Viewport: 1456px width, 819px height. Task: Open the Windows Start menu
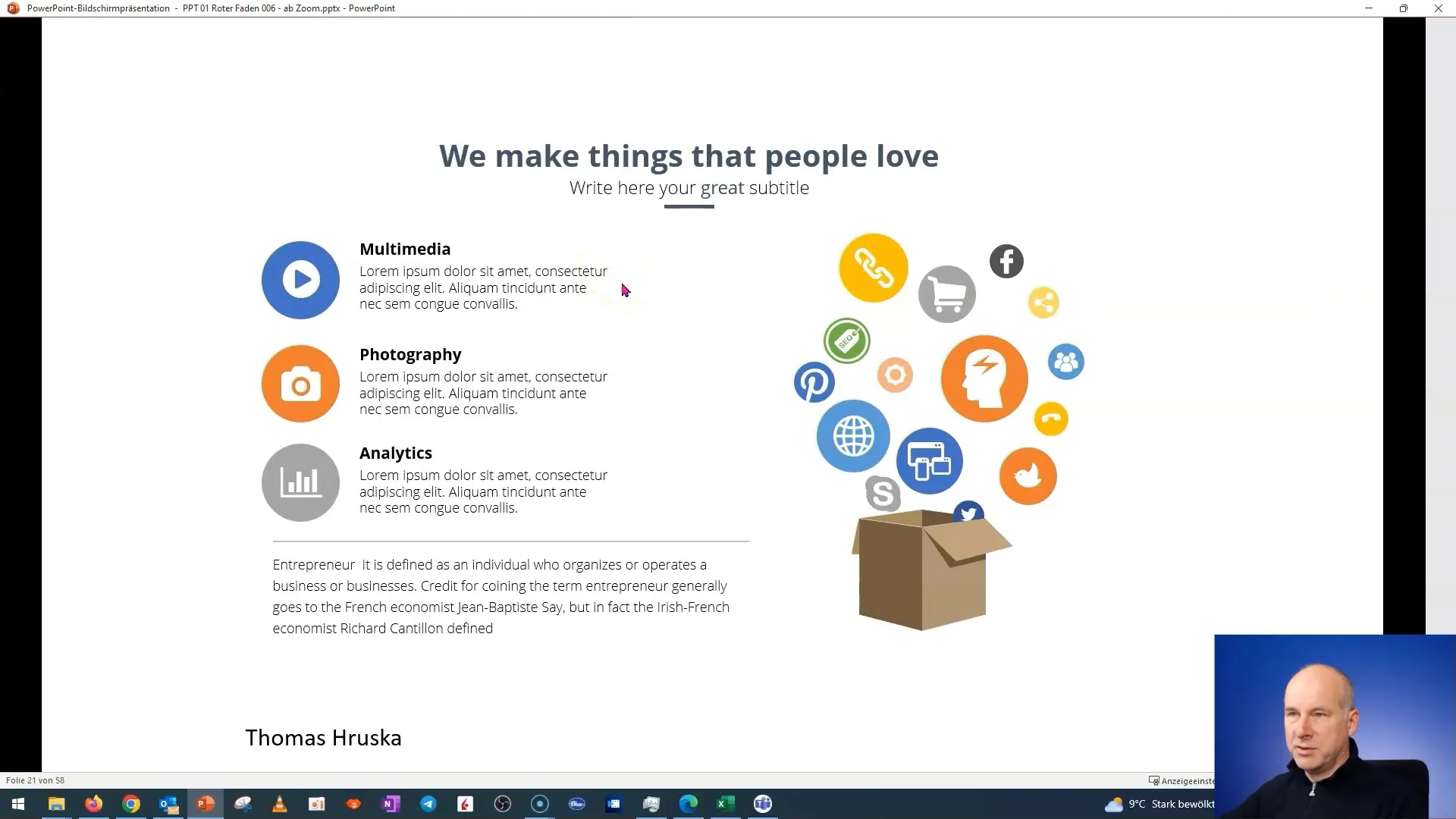coord(18,804)
